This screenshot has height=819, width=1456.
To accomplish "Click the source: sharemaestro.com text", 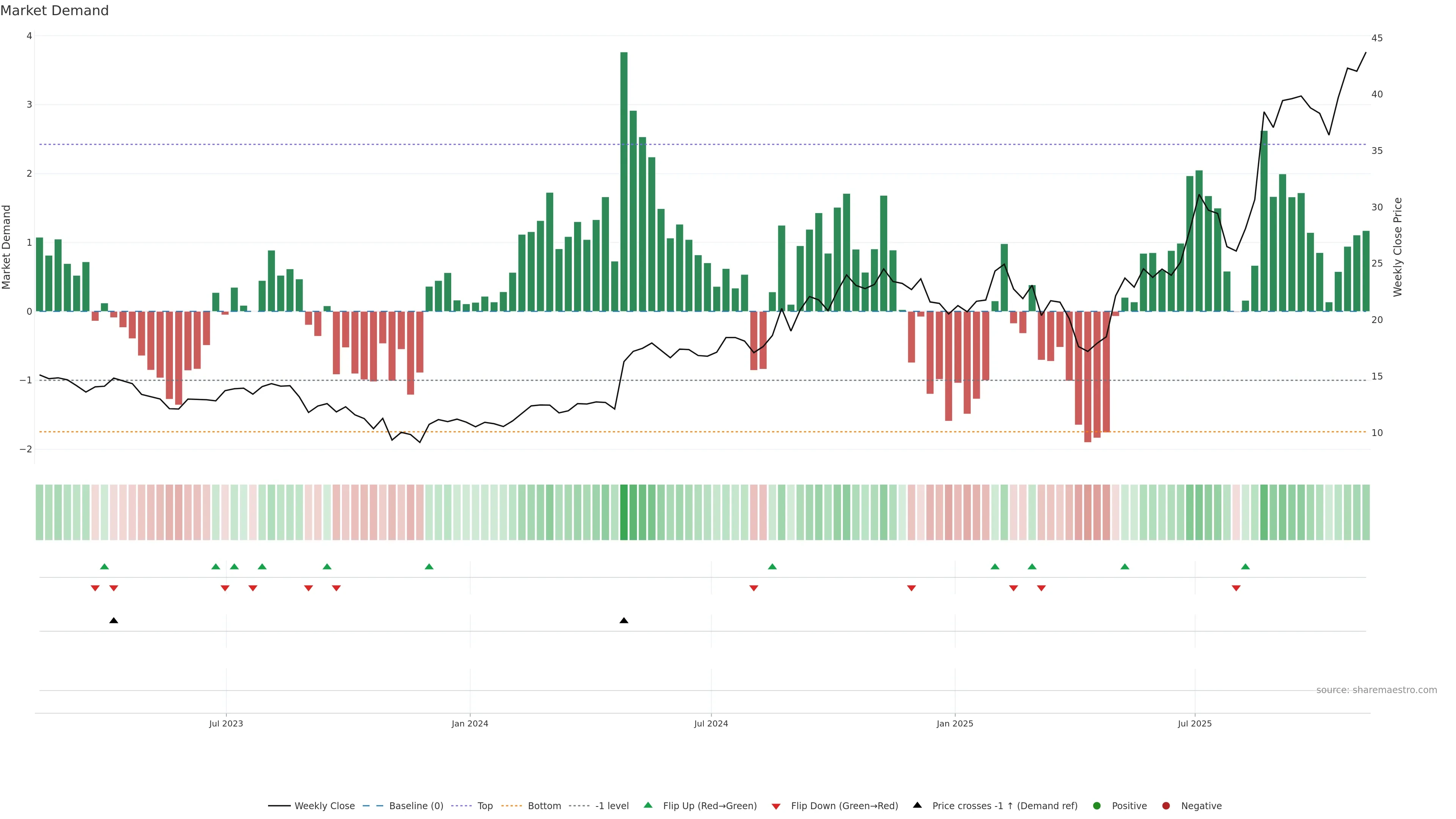I will tap(1376, 690).
